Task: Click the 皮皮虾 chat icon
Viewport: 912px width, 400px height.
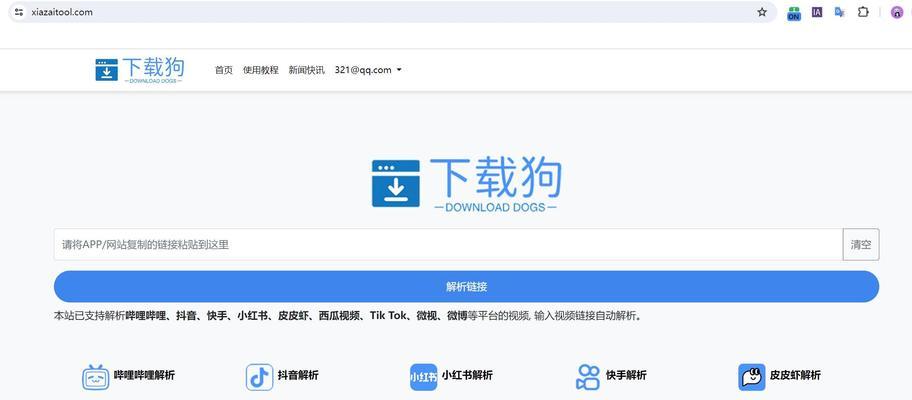Action: click(x=751, y=377)
